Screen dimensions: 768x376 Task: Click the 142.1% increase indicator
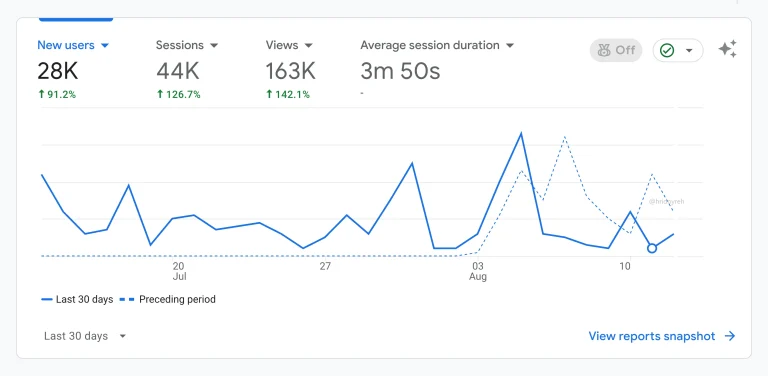(288, 94)
